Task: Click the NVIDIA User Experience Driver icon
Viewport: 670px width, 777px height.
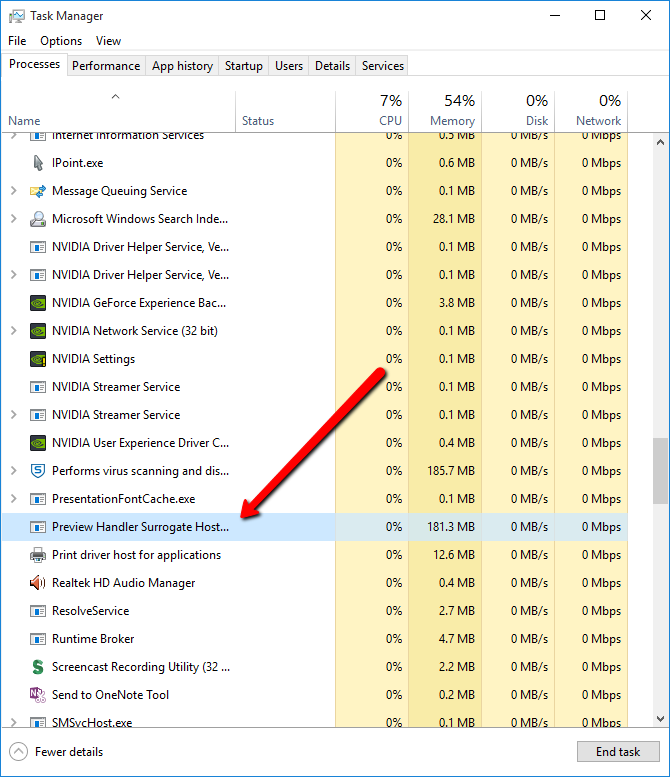Action: (38, 443)
